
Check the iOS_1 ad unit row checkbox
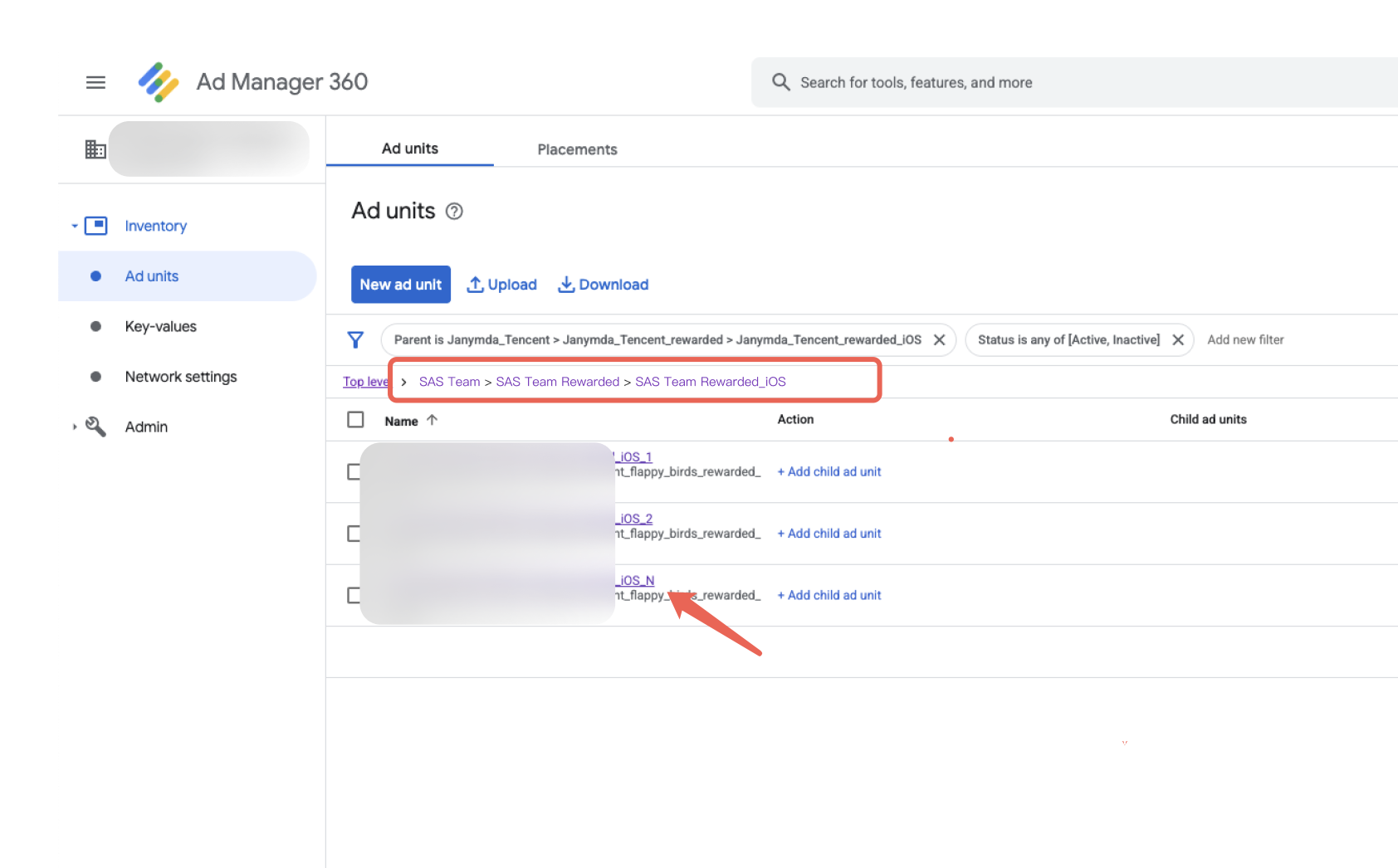353,472
